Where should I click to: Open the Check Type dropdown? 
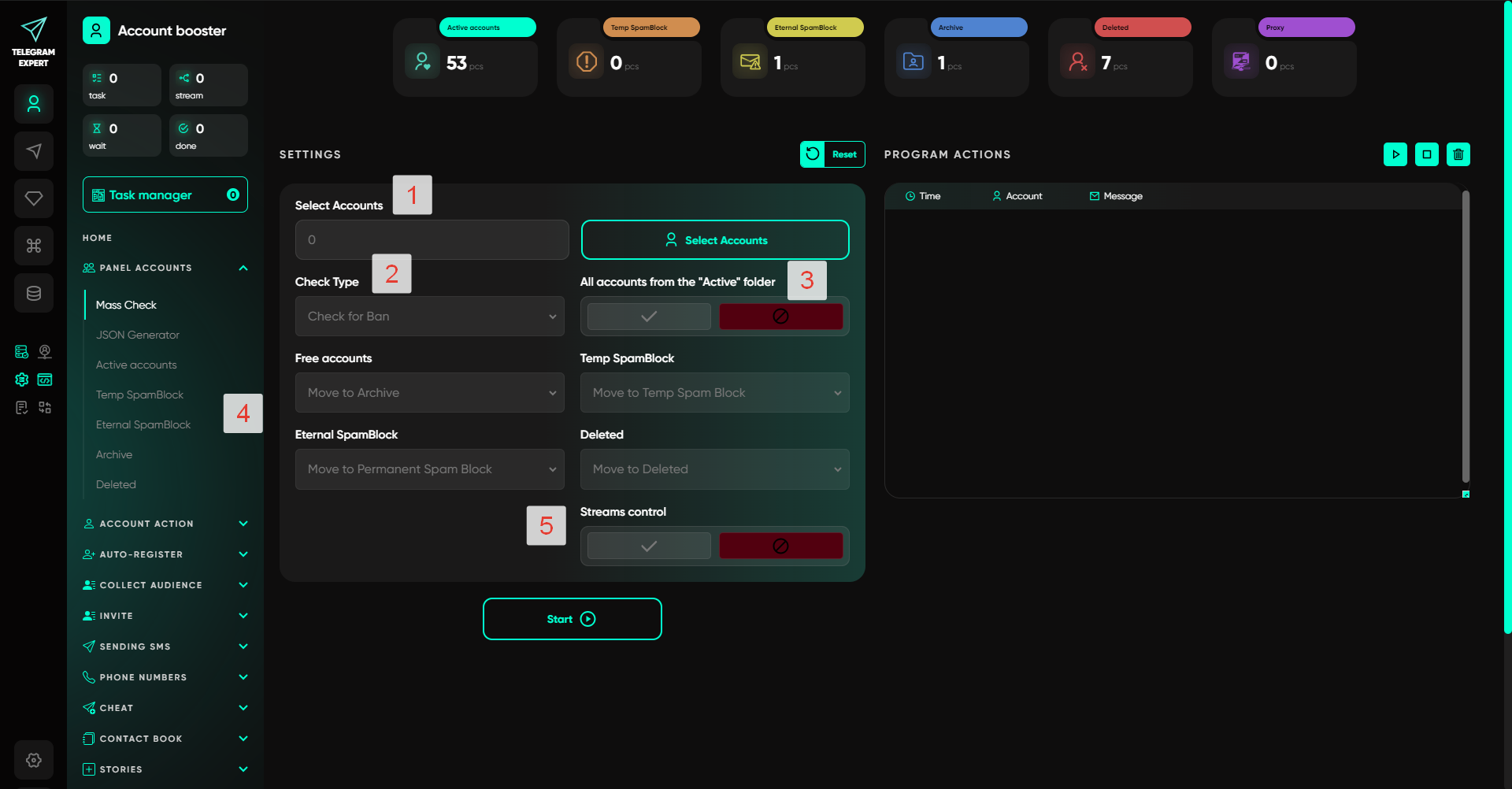(x=430, y=317)
